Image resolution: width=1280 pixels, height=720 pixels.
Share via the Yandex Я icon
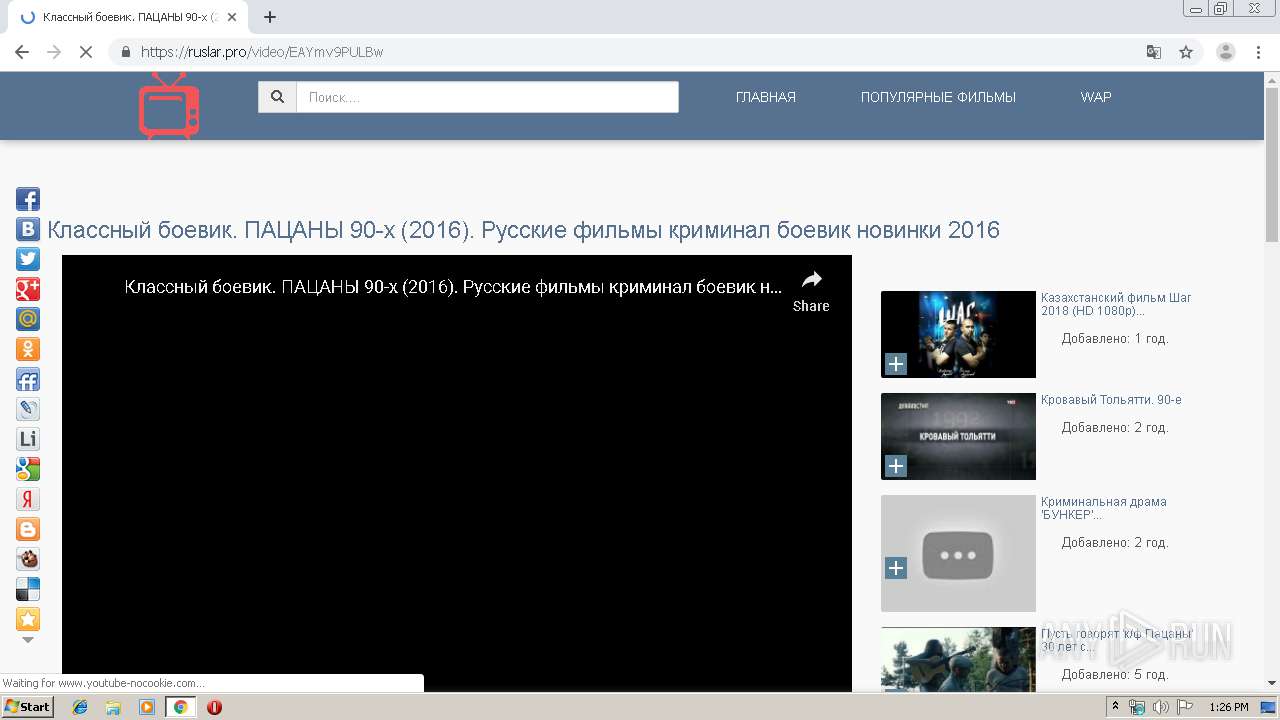point(28,499)
